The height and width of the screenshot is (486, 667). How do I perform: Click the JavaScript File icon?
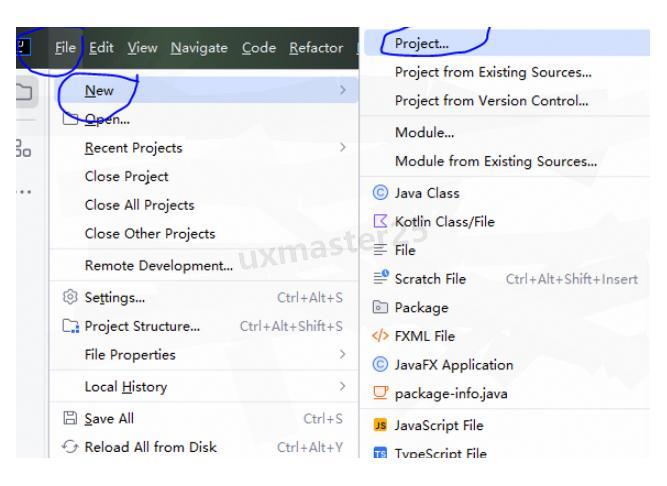pyautogui.click(x=379, y=426)
